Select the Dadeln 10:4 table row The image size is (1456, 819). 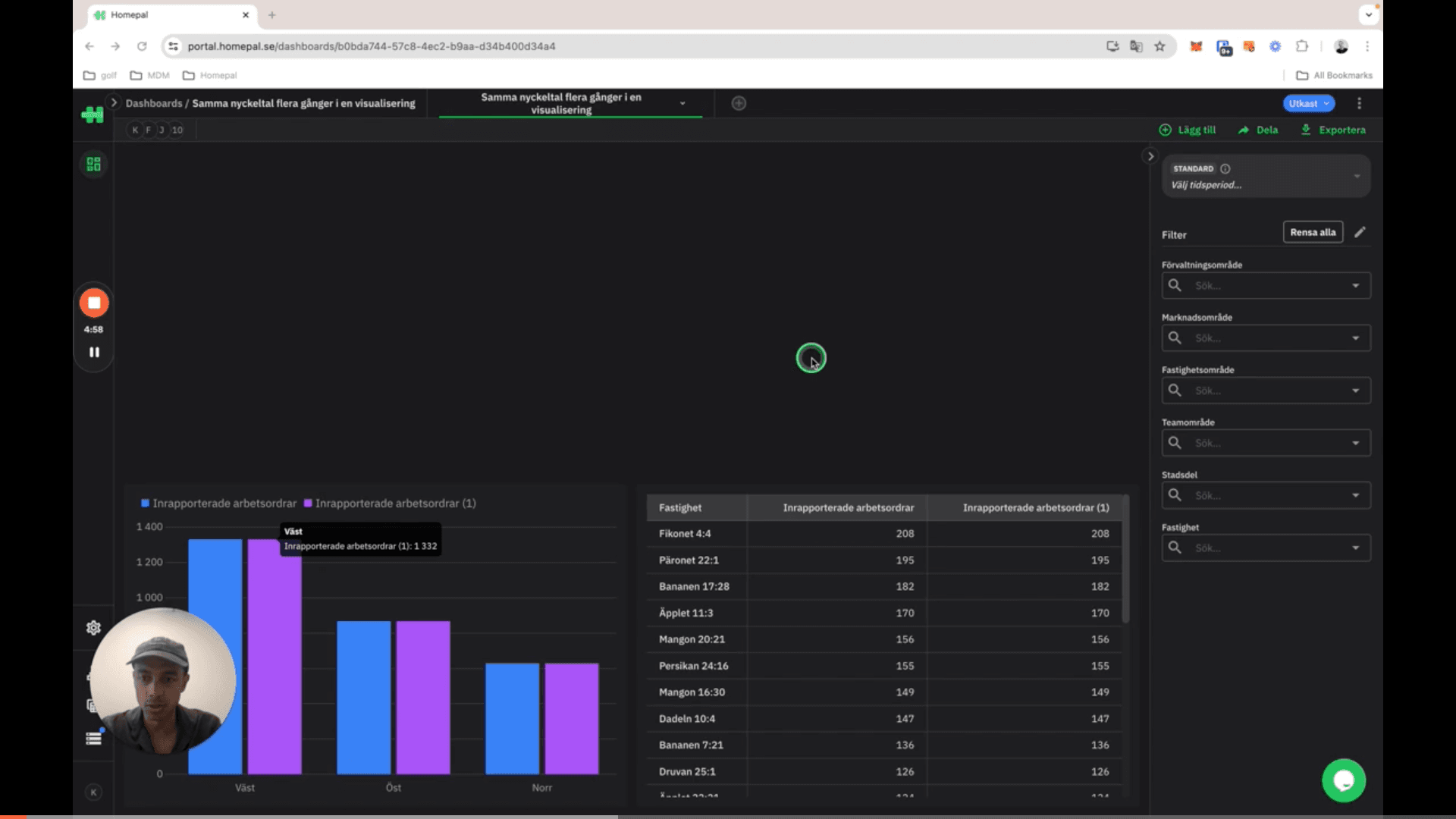click(884, 719)
